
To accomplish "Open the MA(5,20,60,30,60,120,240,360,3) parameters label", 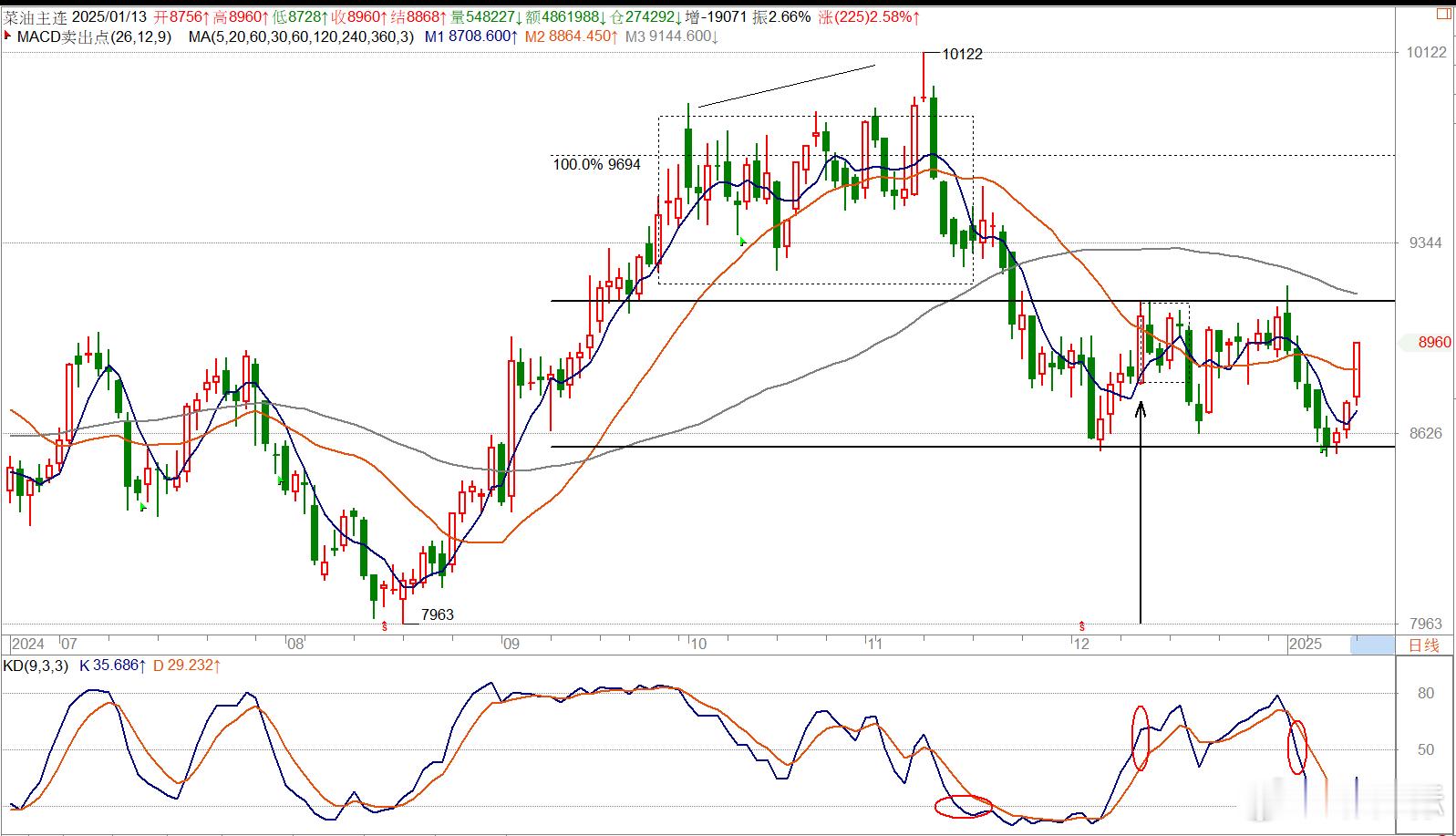I will click(301, 37).
